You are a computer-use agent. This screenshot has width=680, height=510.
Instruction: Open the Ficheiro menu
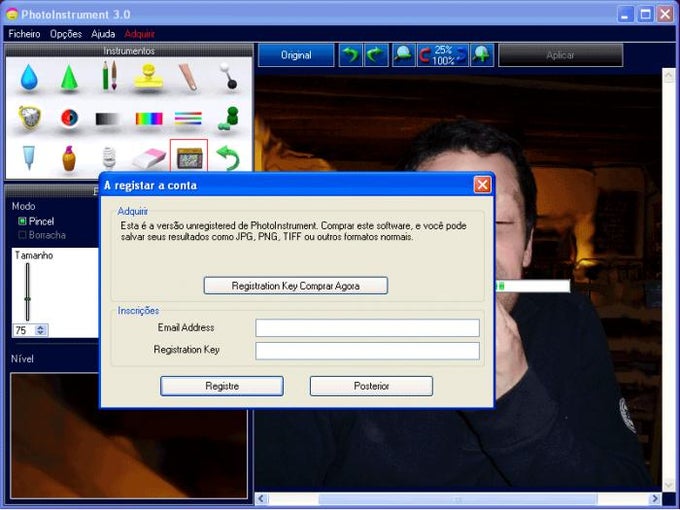tap(24, 34)
